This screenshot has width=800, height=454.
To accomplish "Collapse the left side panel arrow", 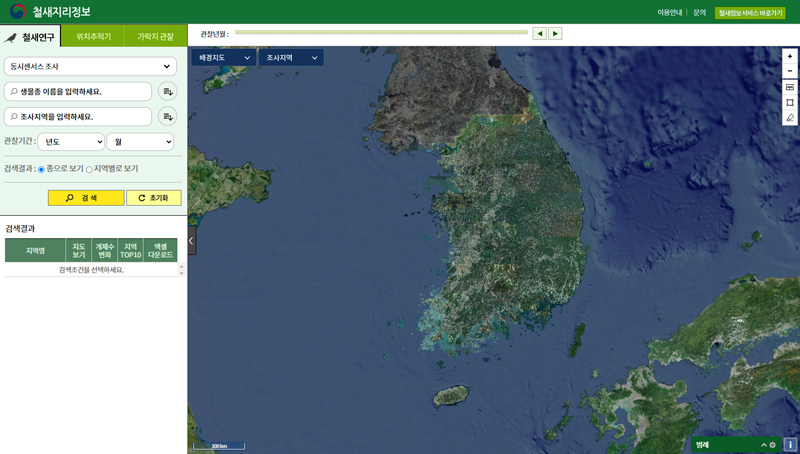I will (x=192, y=241).
